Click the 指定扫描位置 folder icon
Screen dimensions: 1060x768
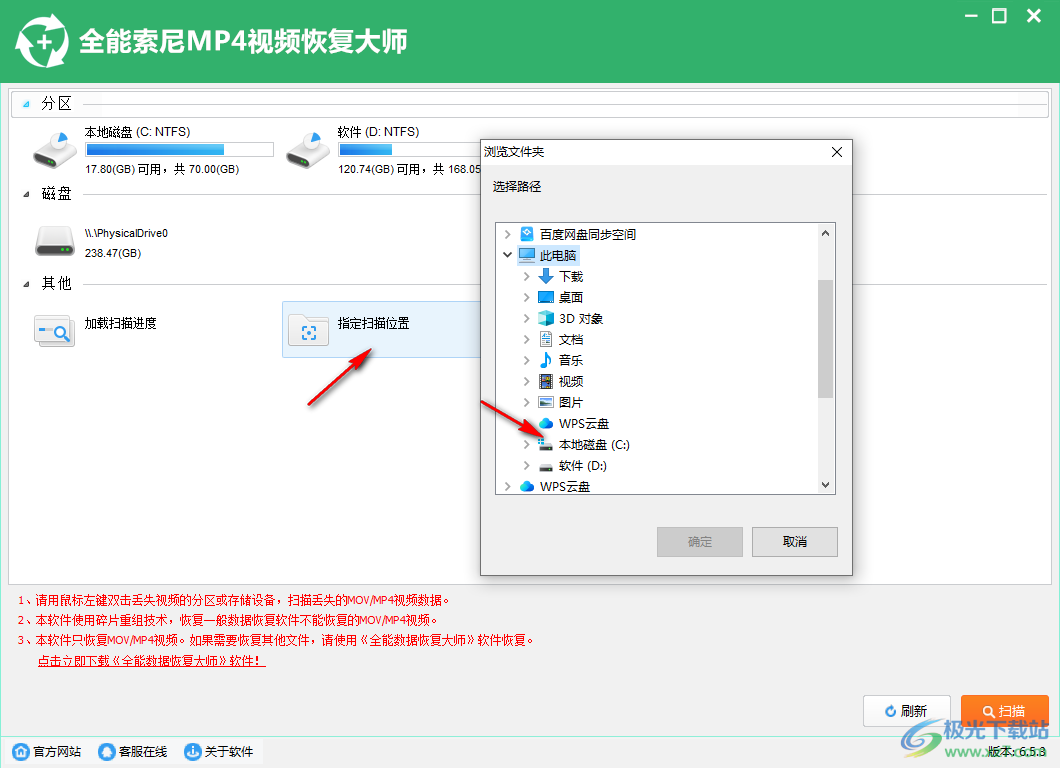point(308,330)
